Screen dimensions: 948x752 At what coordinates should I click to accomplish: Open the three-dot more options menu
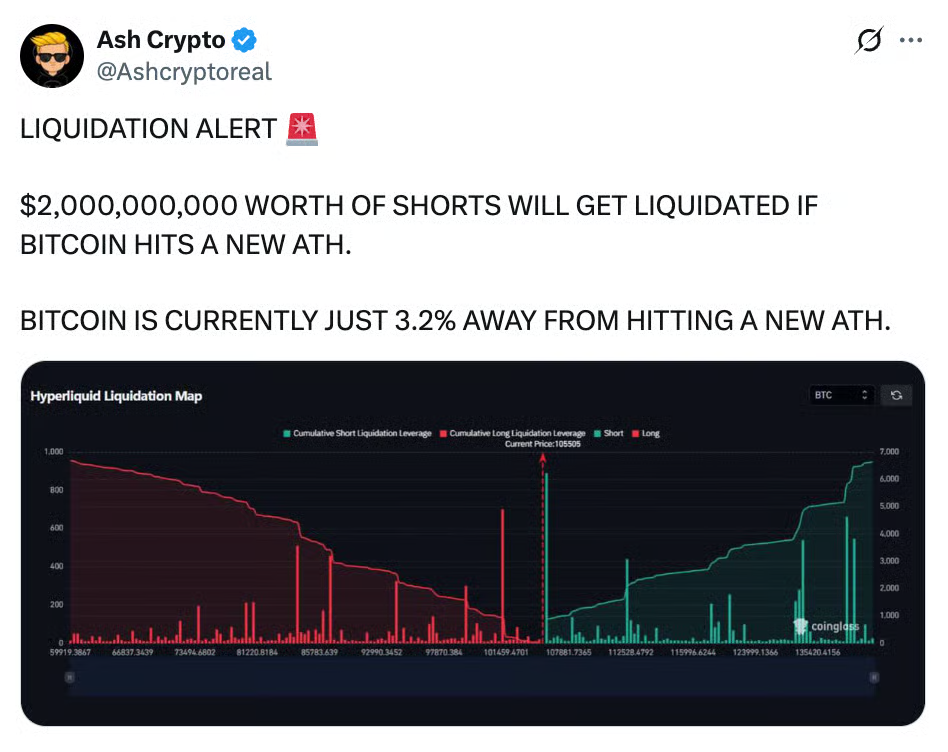click(911, 41)
